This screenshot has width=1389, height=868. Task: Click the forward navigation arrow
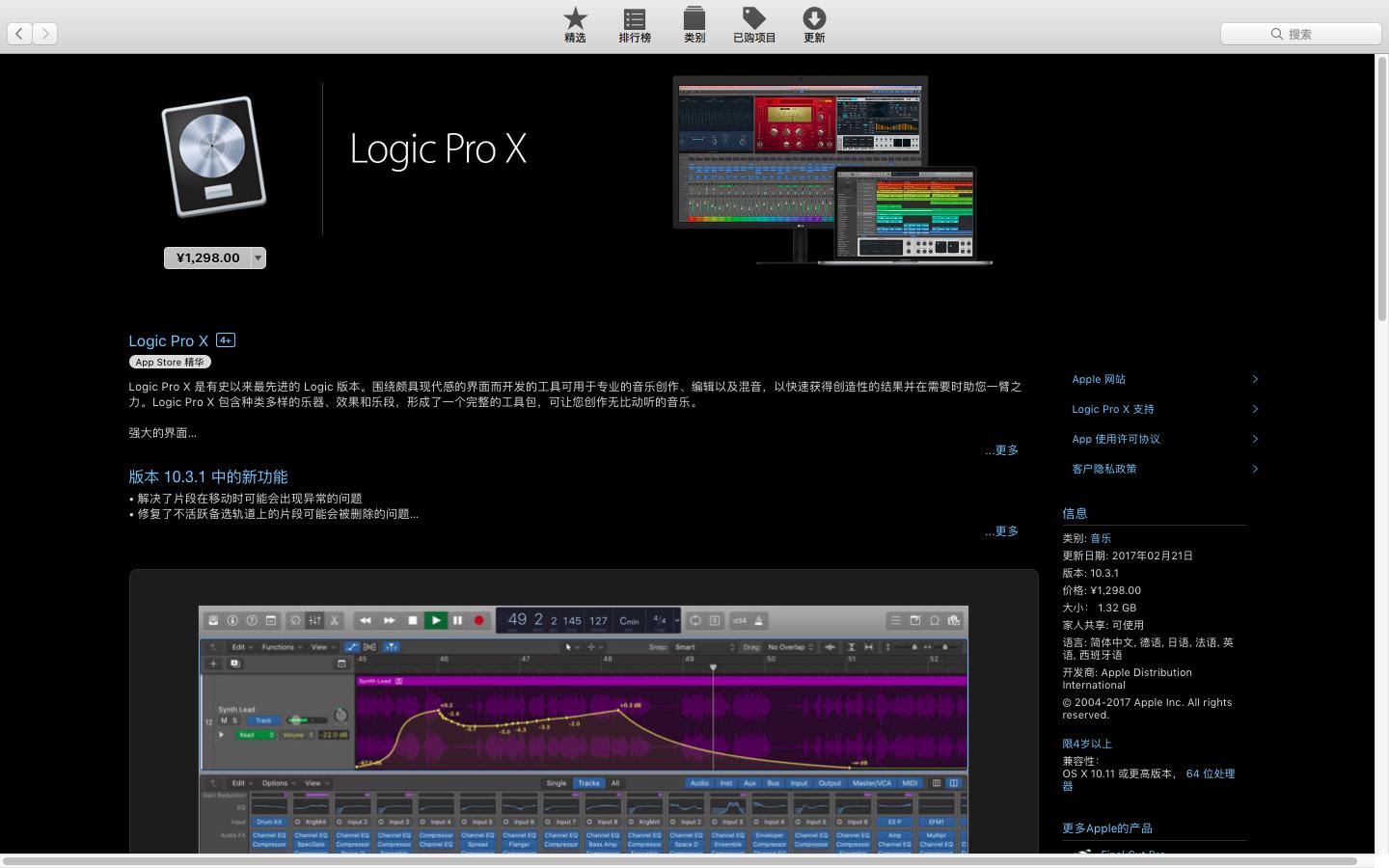45,34
